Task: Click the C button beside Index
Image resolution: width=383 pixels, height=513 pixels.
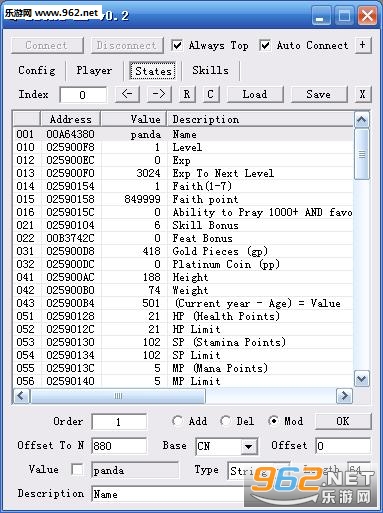Action: pos(211,94)
